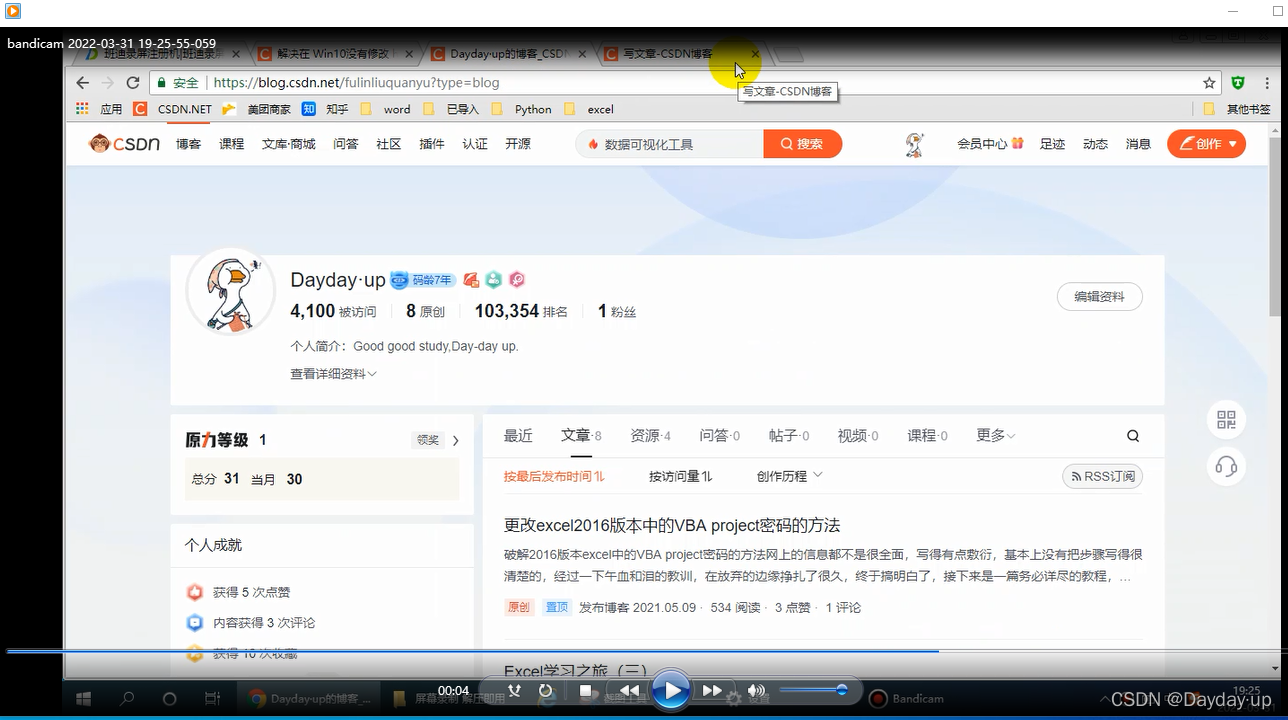
Task: Stop playback with the square Stop button
Action: click(587, 691)
